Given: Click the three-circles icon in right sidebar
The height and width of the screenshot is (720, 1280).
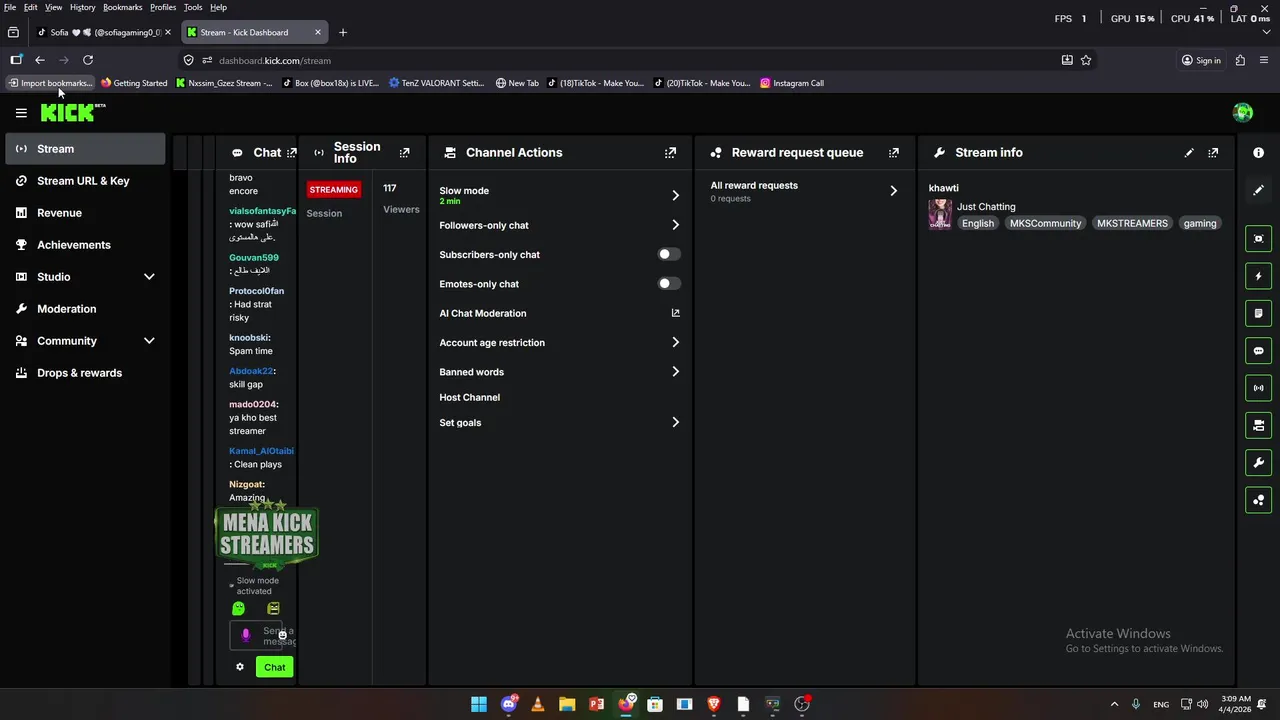Looking at the screenshot, I should (1258, 500).
